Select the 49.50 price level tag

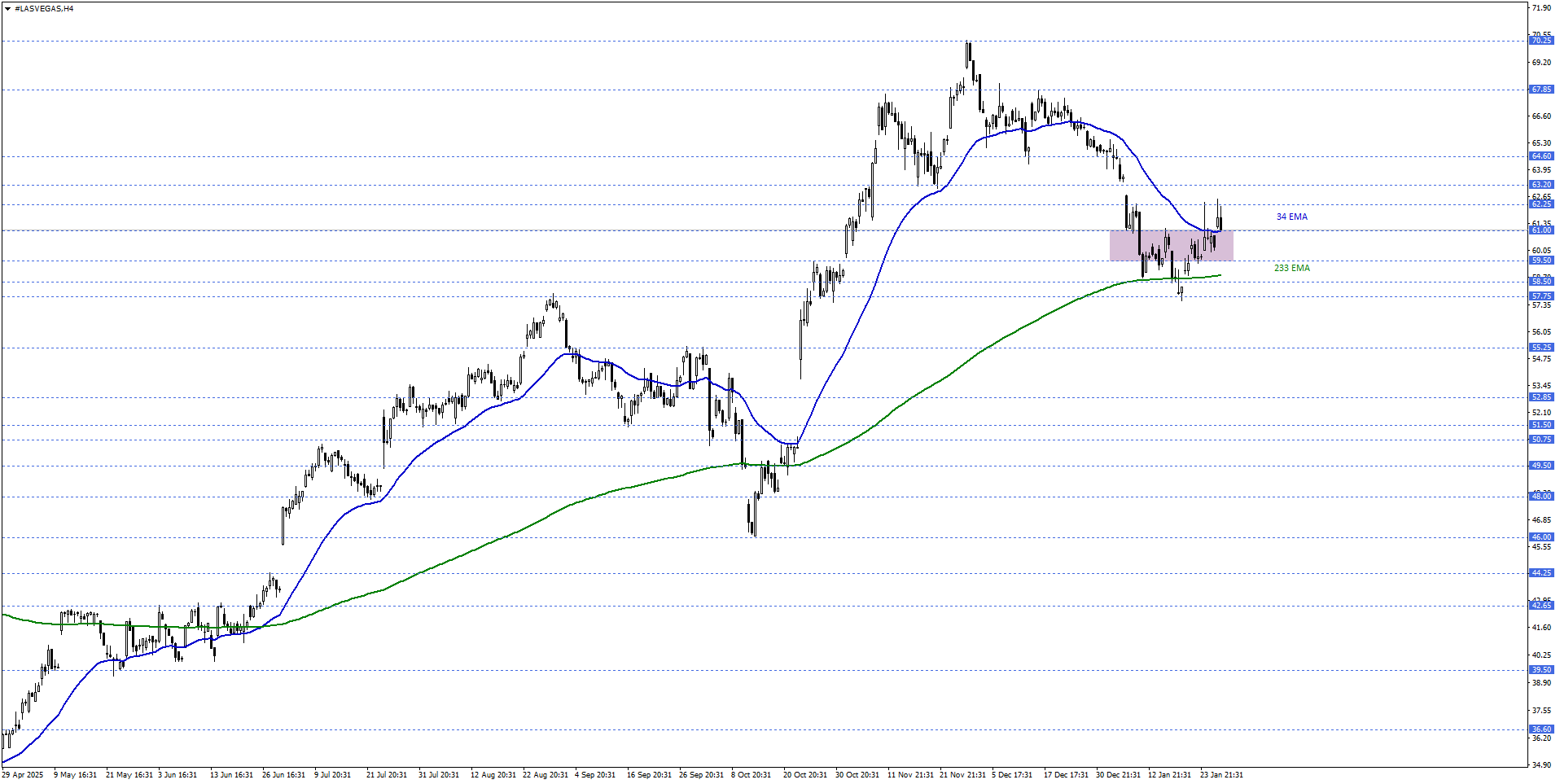pyautogui.click(x=1540, y=466)
